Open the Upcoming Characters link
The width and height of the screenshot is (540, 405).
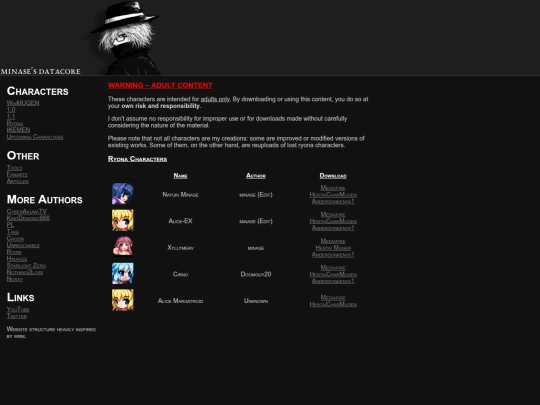(x=35, y=137)
